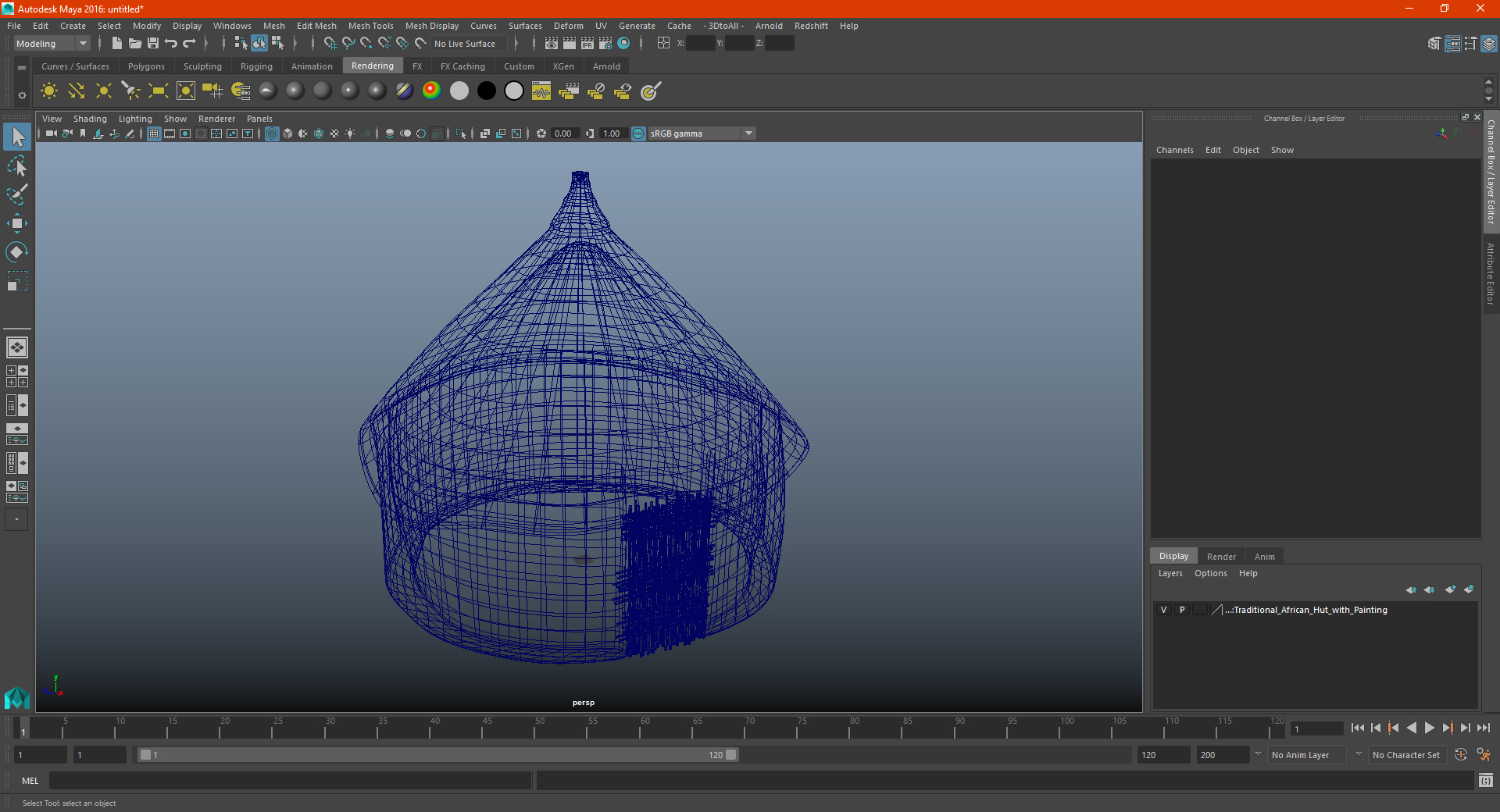Click the black material sphere icon
The width and height of the screenshot is (1500, 812).
tap(486, 91)
